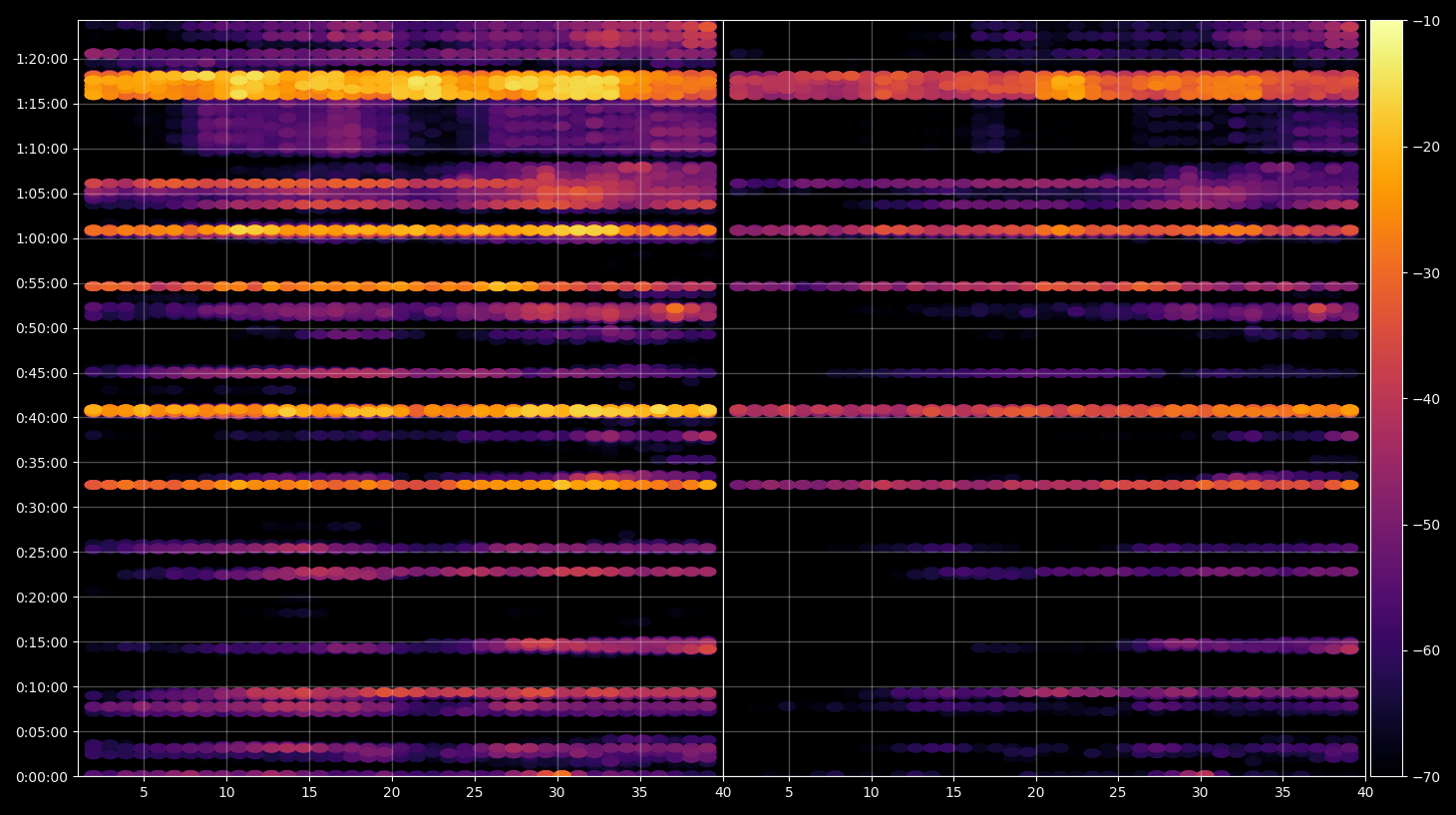Click the 0:10:00 y-axis tick label
Screen dimensions: 1456x815
[42, 687]
